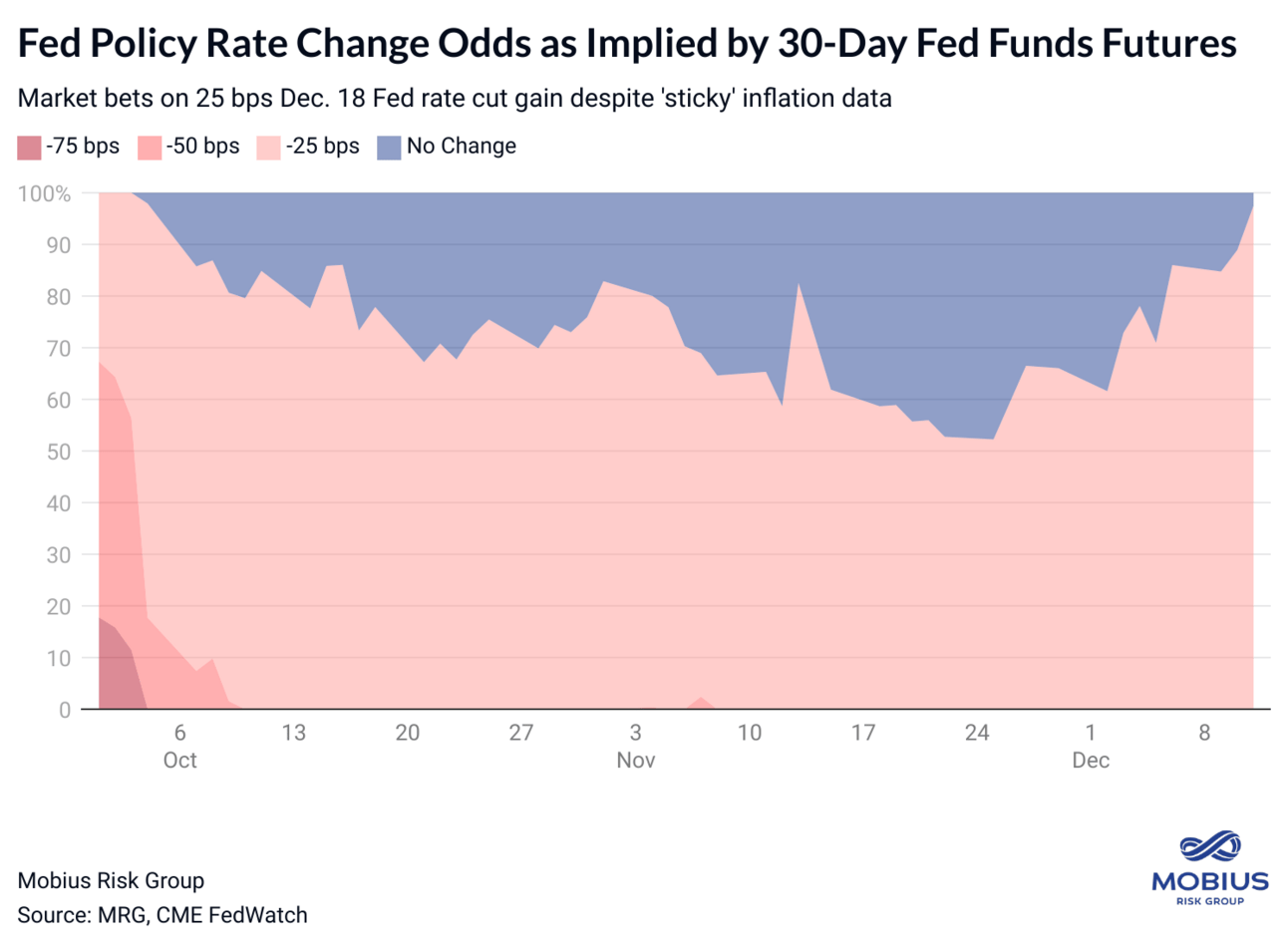1288x945 pixels.
Task: Click the Mobius infinity logo icon
Action: tap(1210, 846)
